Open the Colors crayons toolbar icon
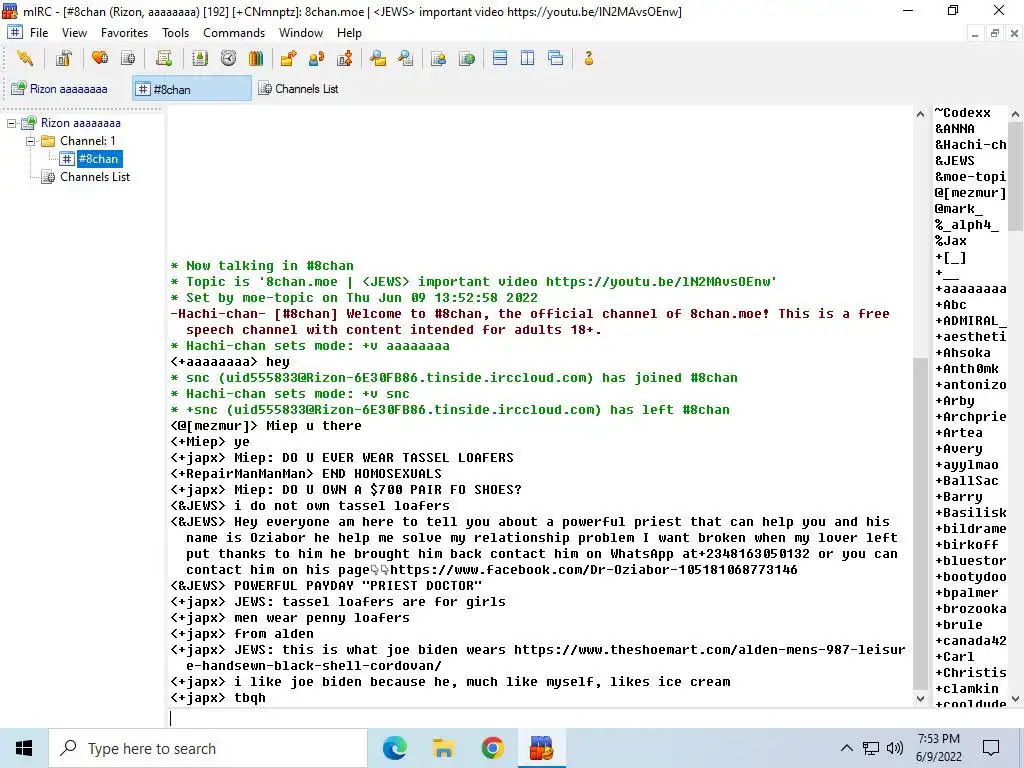This screenshot has height=768, width=1024. pos(256,59)
